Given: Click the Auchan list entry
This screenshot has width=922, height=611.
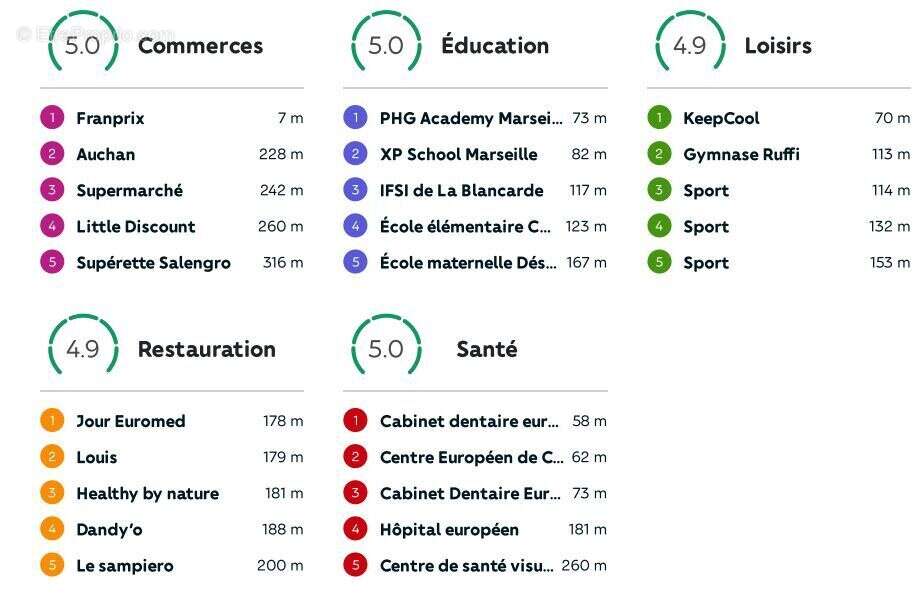Looking at the screenshot, I should point(106,154).
